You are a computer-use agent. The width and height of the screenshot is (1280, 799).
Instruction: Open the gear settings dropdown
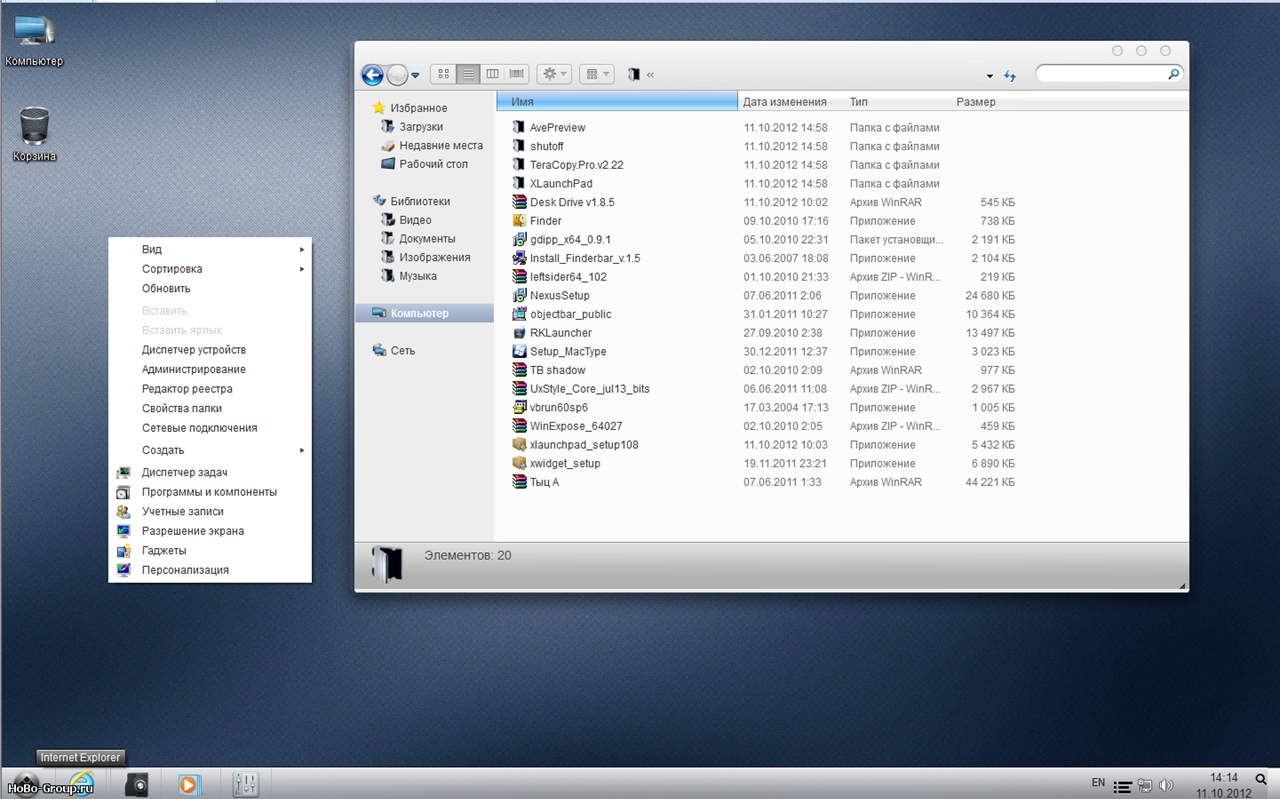[x=553, y=75]
